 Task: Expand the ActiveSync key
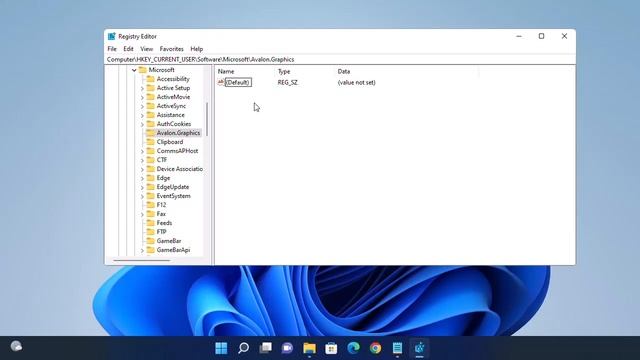coord(142,106)
